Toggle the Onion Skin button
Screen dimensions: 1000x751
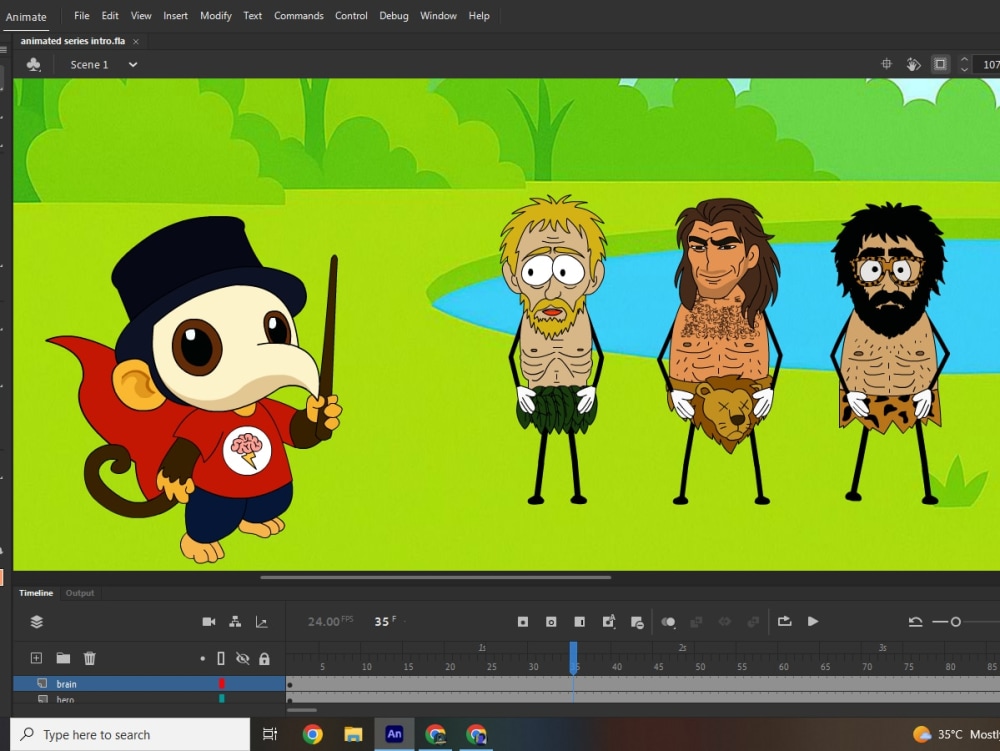coord(668,622)
